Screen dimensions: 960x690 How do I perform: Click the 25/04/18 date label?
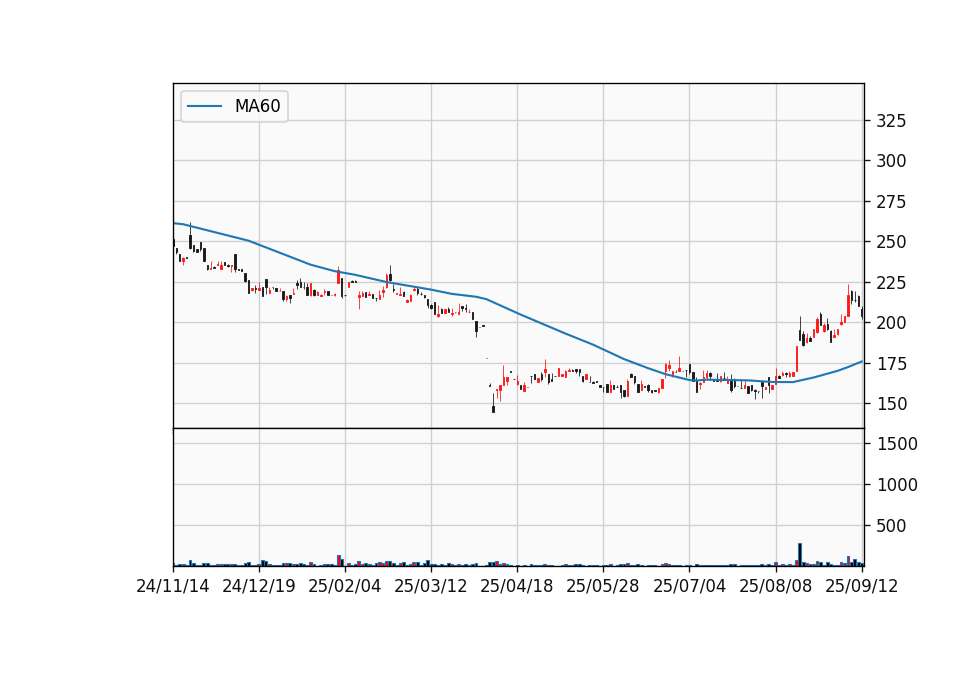point(517,587)
